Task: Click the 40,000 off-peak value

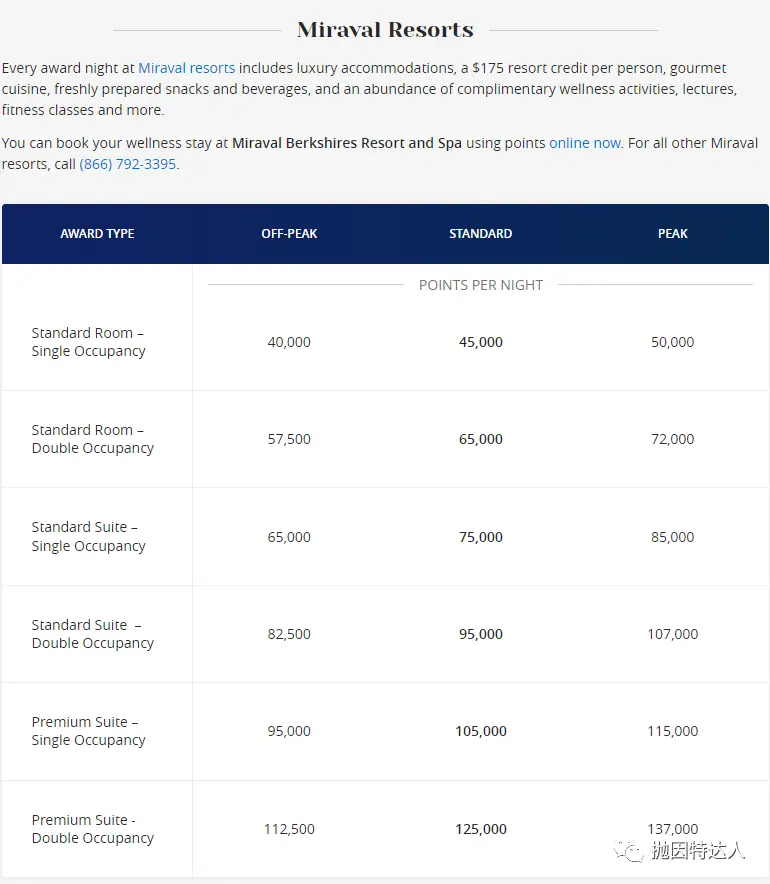Action: [289, 342]
